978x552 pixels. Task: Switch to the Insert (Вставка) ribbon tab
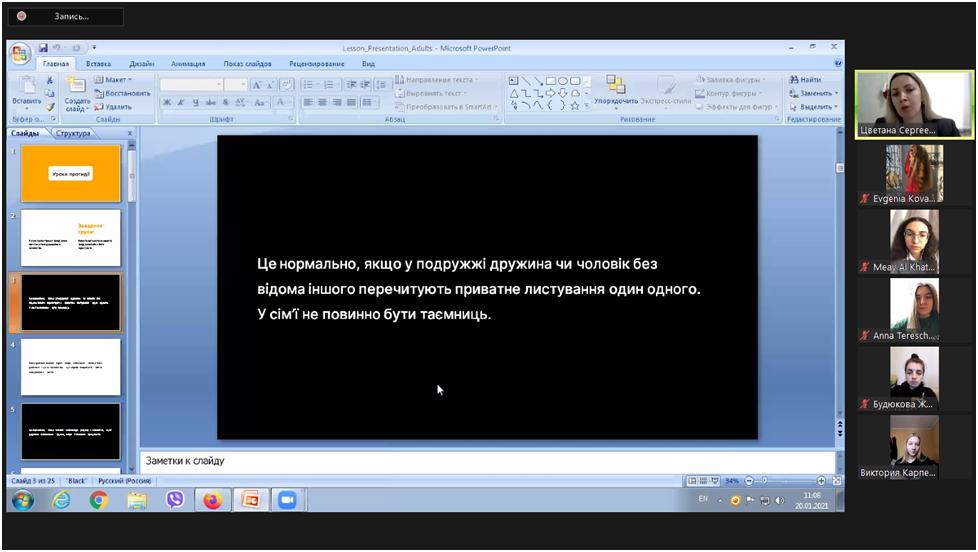[98, 63]
